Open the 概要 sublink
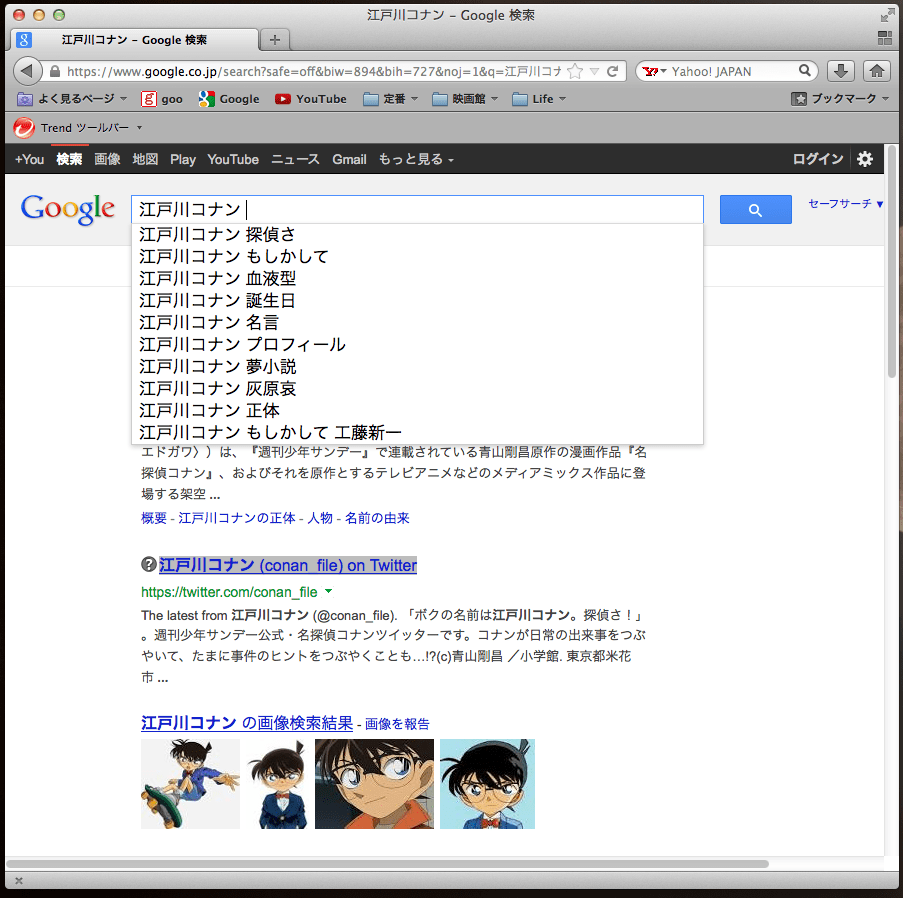Image resolution: width=903 pixels, height=898 pixels. tap(154, 518)
